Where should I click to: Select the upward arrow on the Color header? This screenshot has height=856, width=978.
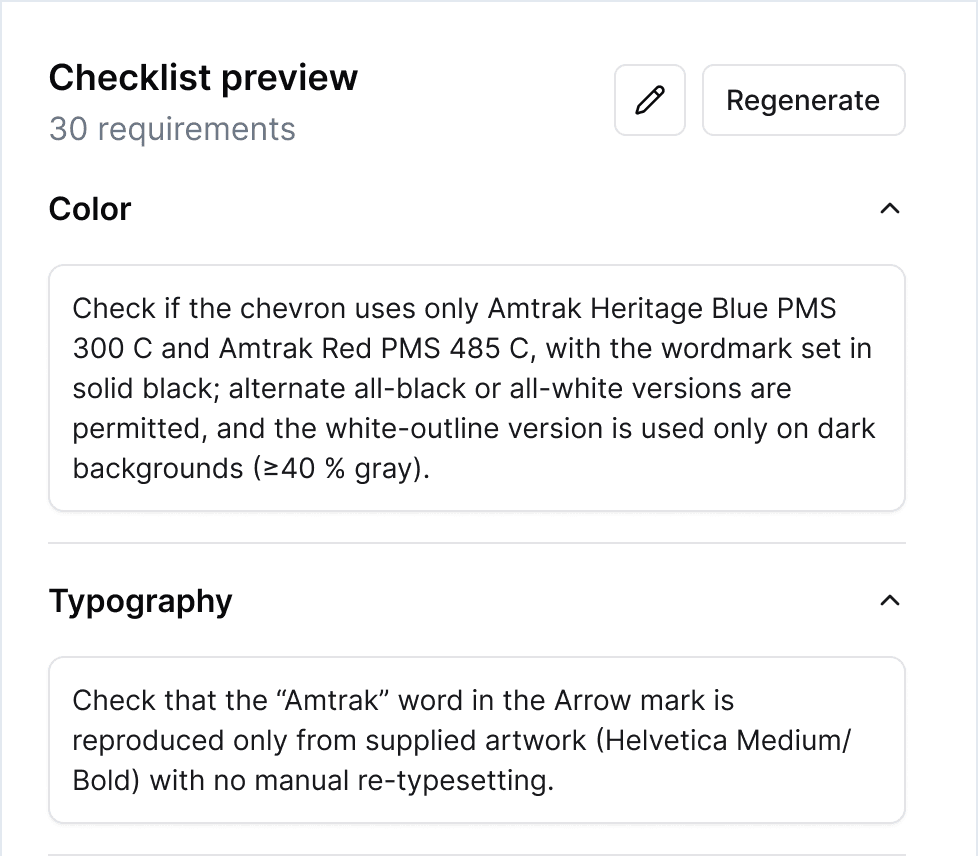(891, 208)
